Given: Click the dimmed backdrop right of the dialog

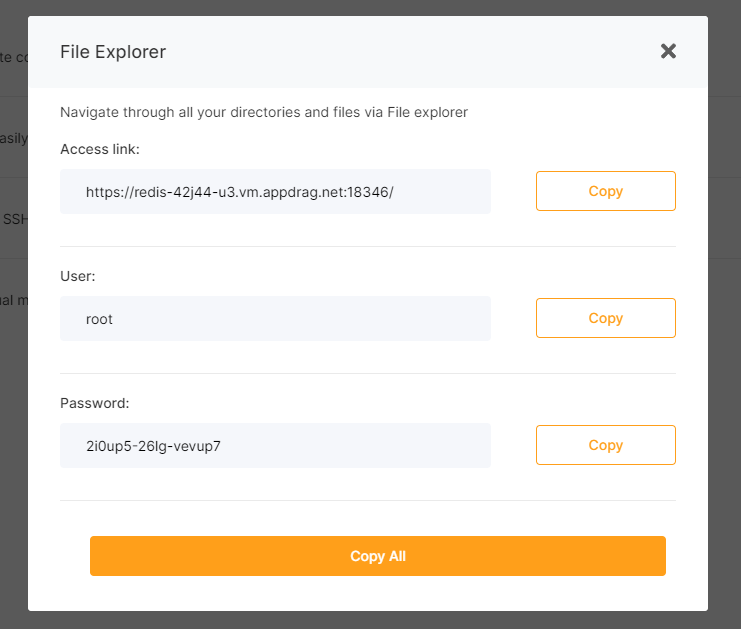Looking at the screenshot, I should coord(724,300).
